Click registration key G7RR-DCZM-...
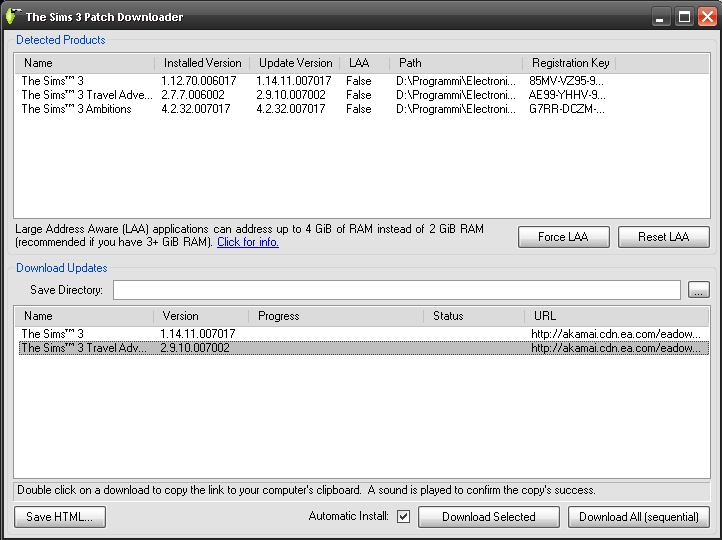The width and height of the screenshot is (722, 540). (566, 109)
